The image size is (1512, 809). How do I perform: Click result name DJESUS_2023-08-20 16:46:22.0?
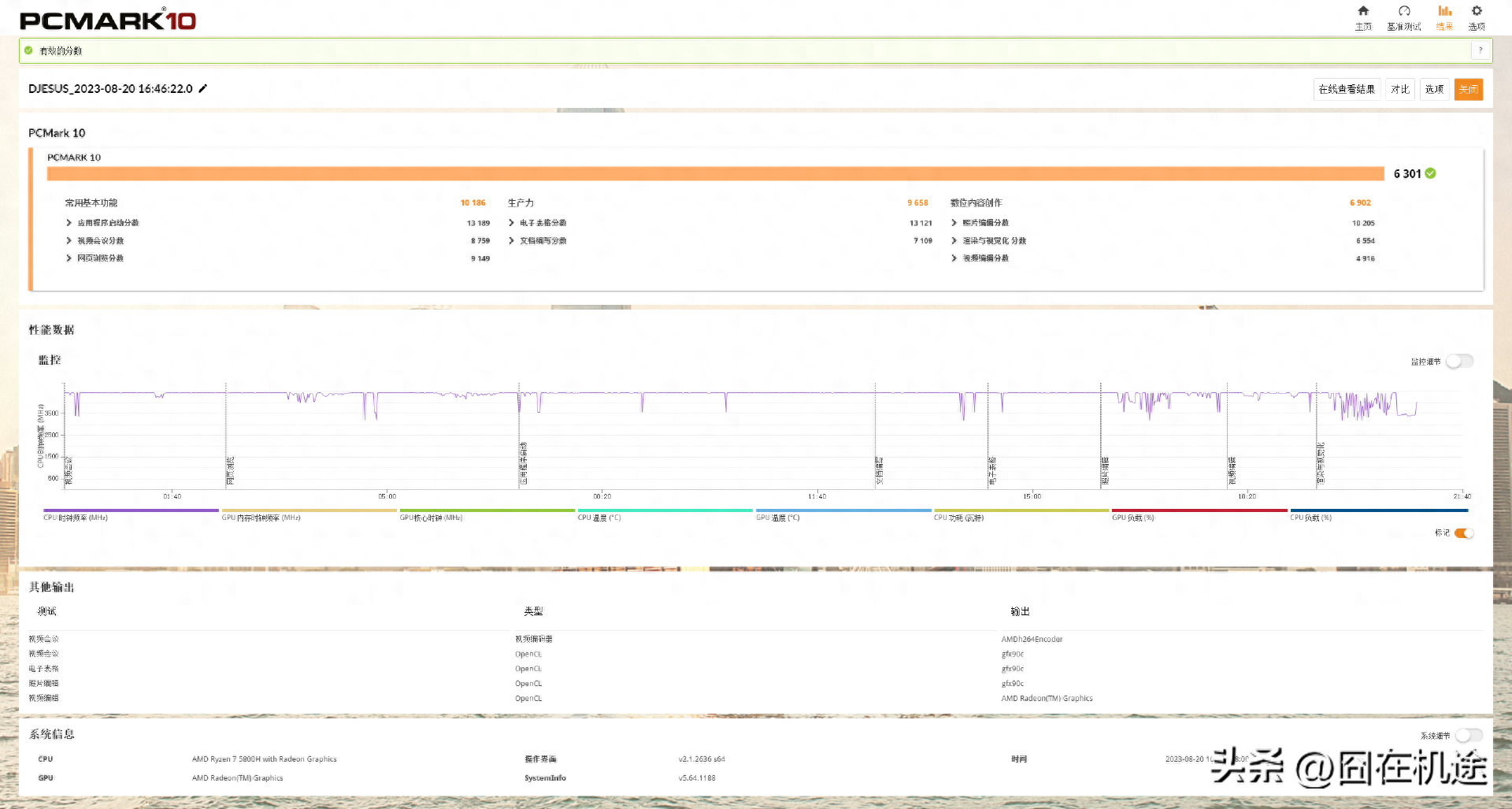(110, 88)
